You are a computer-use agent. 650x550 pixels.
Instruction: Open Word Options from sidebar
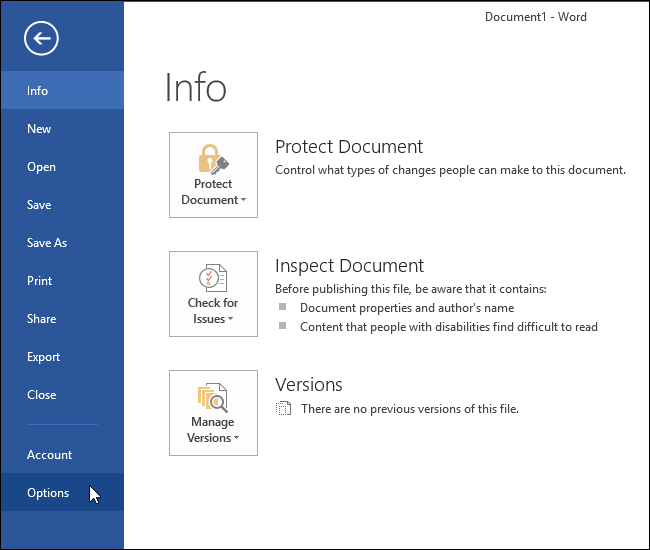pos(48,493)
